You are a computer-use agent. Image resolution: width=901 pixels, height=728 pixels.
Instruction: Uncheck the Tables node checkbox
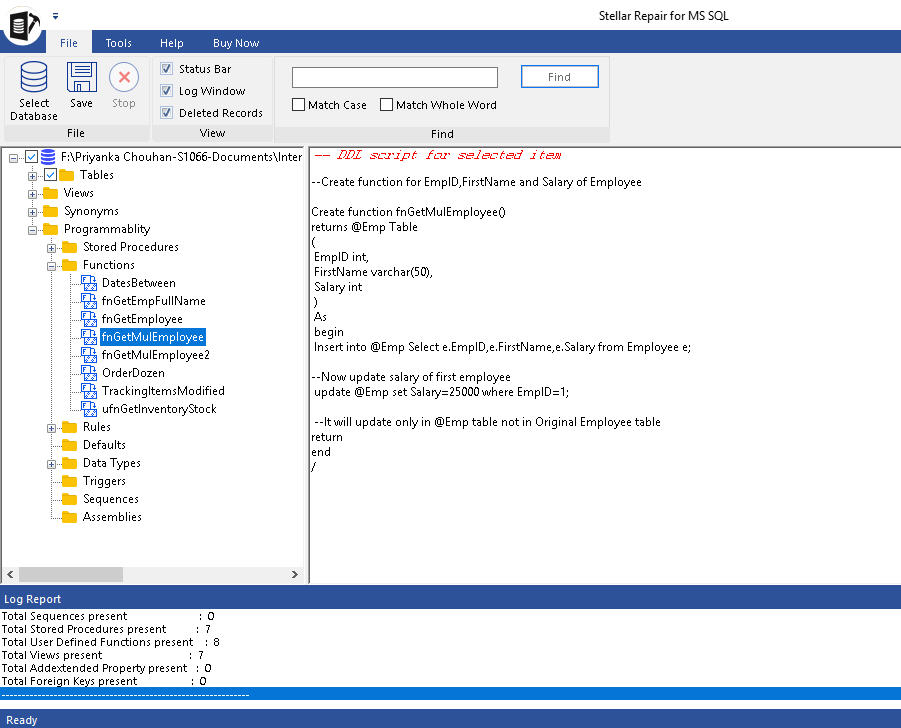[x=51, y=175]
